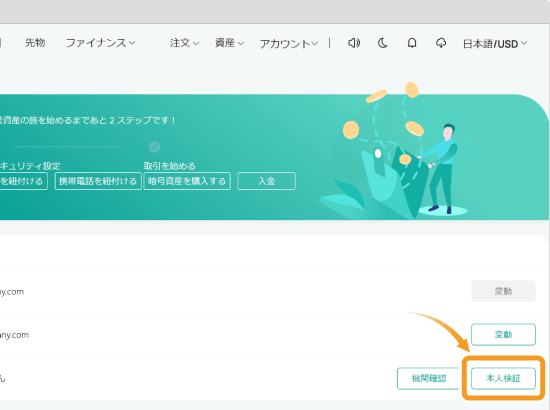Click the 機関確認 button
550x410 pixels.
[428, 378]
